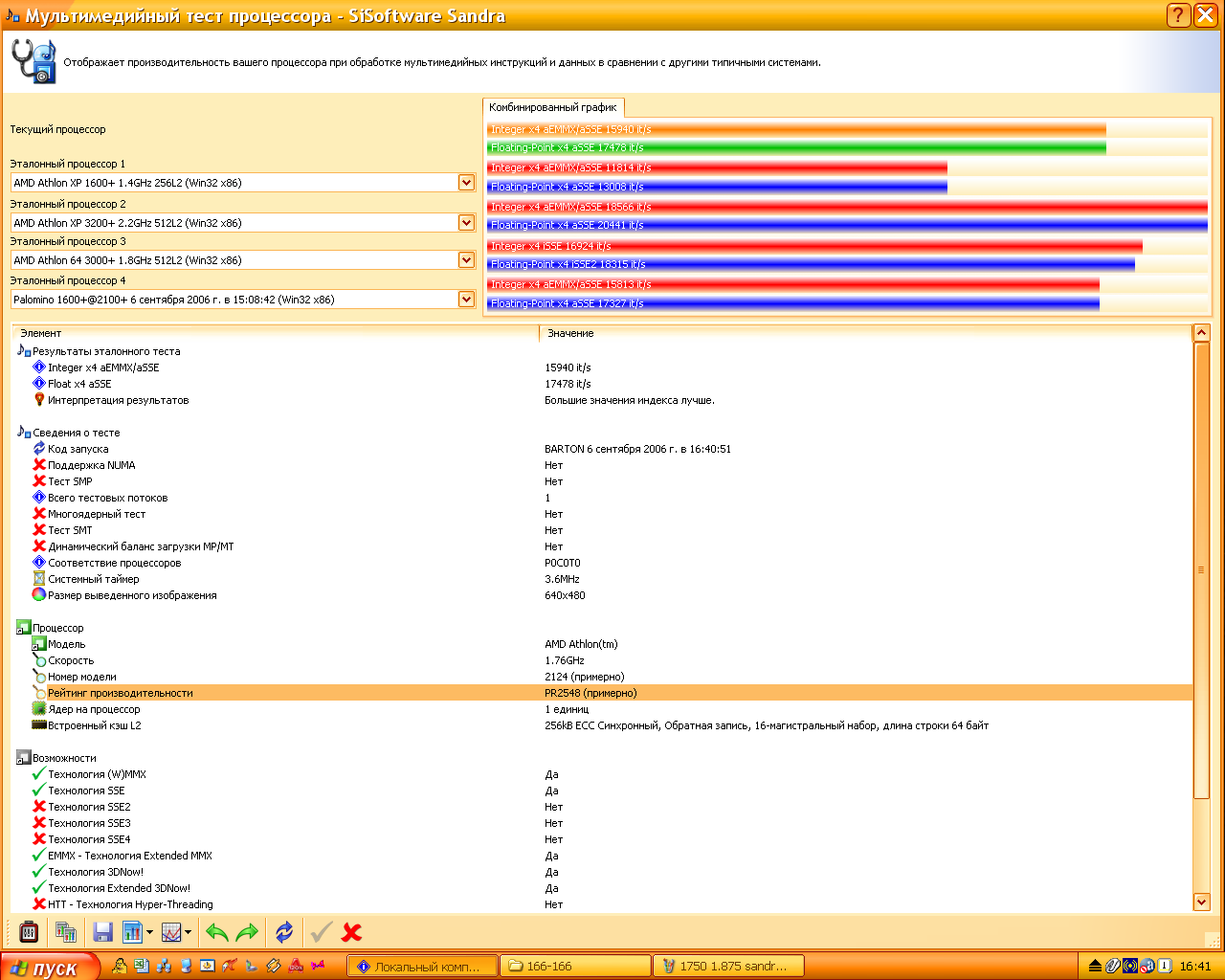This screenshot has width=1225, height=980.
Task: Click the red X cancel icon in toolbar
Action: click(x=351, y=931)
